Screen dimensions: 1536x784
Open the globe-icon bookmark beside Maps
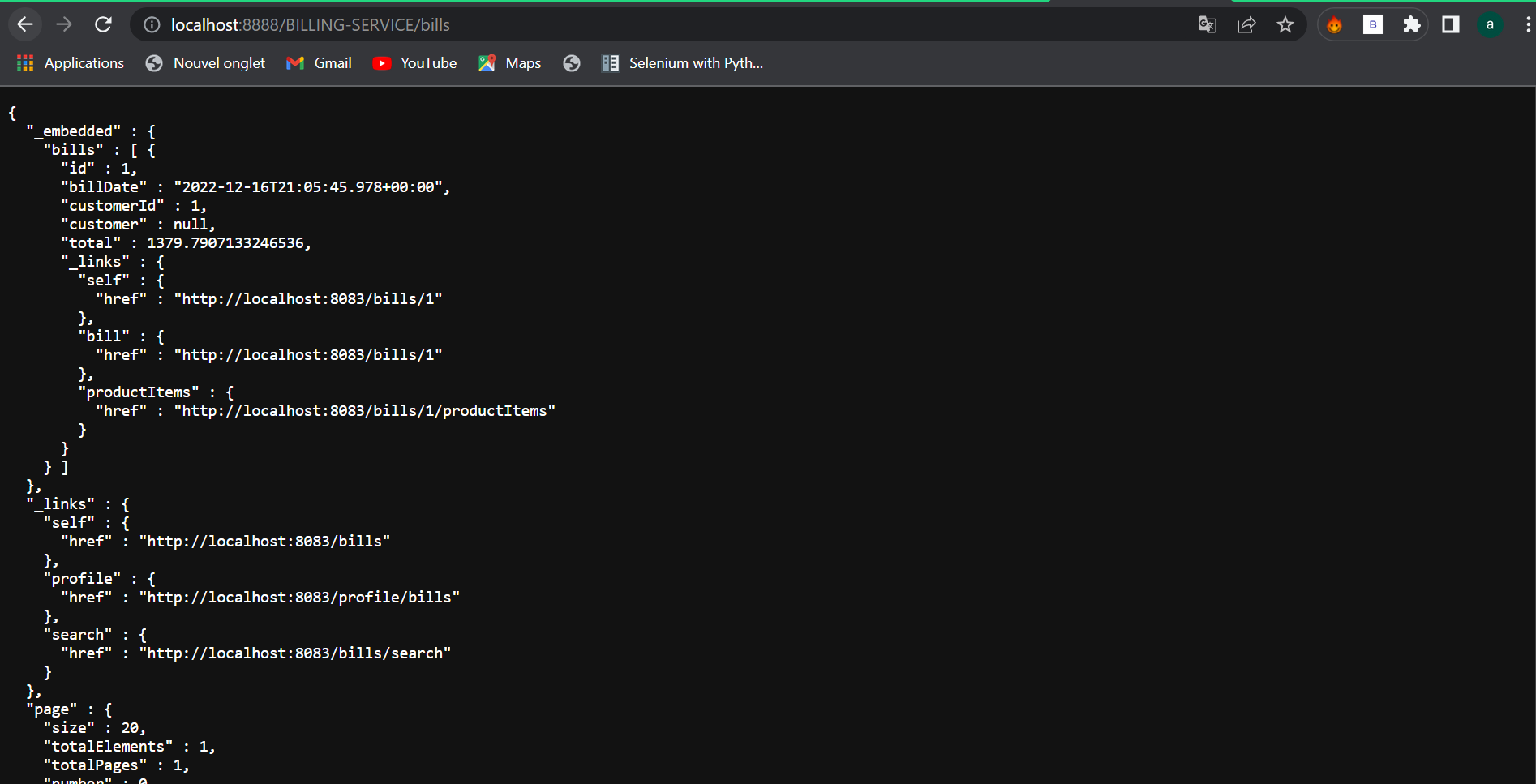[x=572, y=62]
